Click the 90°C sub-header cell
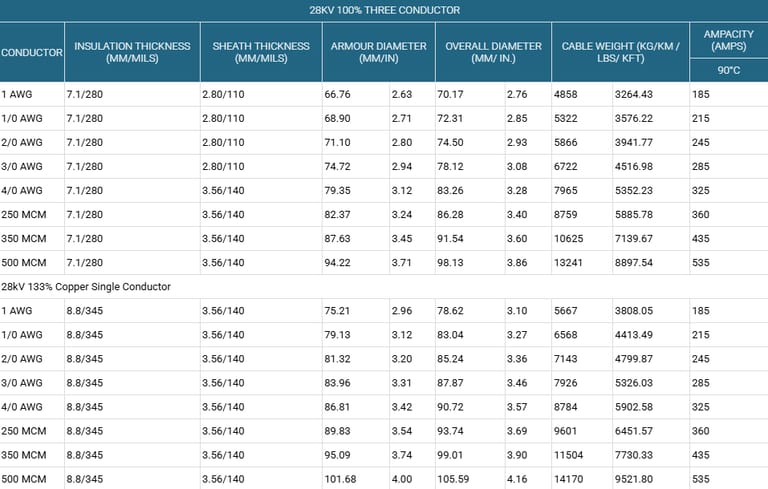Image resolution: width=768 pixels, height=489 pixels. pyautogui.click(x=728, y=71)
